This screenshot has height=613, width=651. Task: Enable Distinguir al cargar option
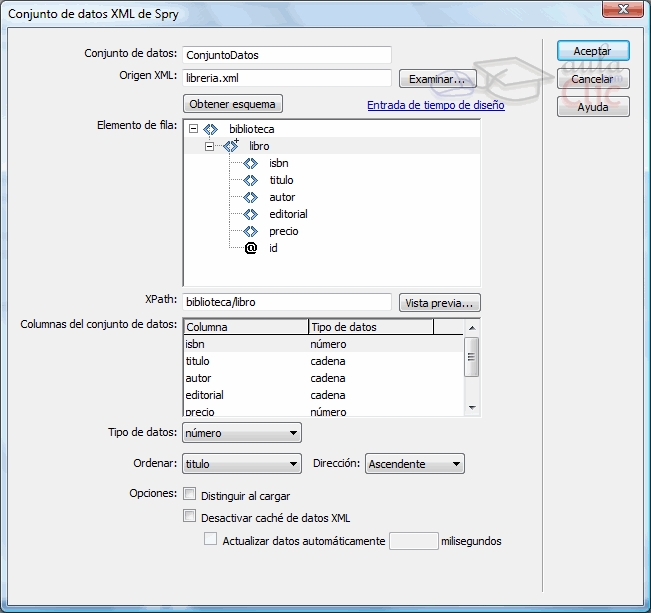point(189,494)
